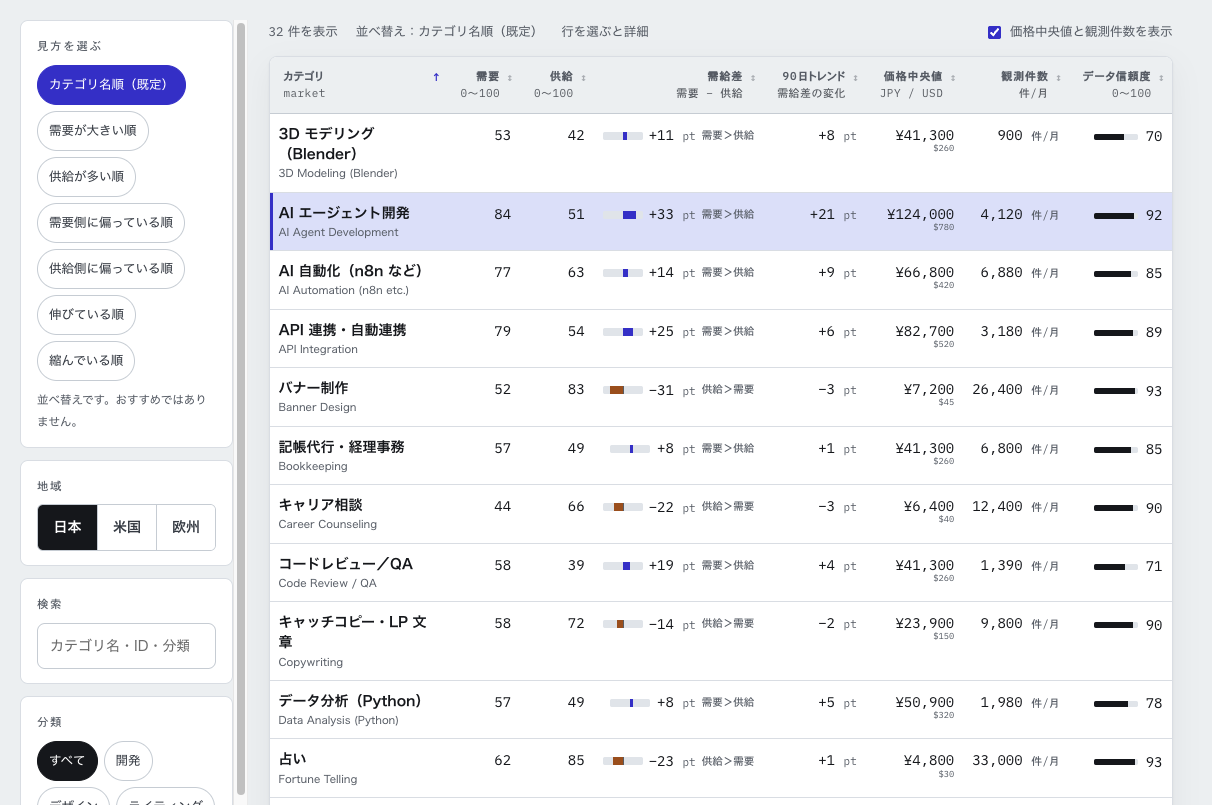Click price ¥124,000 in AI エージェント開発 row
The width and height of the screenshot is (1212, 805).
click(920, 215)
